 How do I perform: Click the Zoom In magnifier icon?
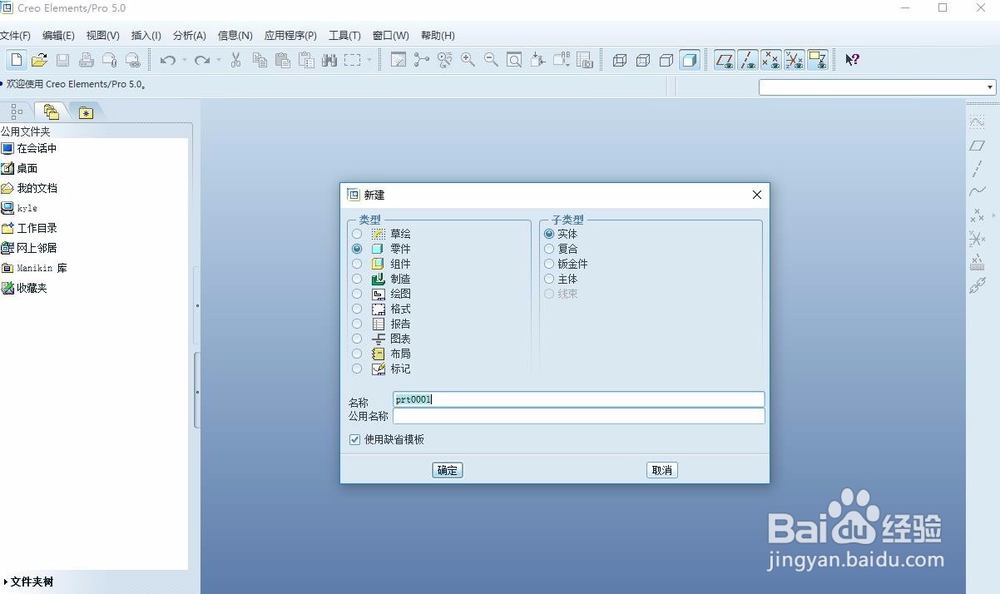coord(467,60)
